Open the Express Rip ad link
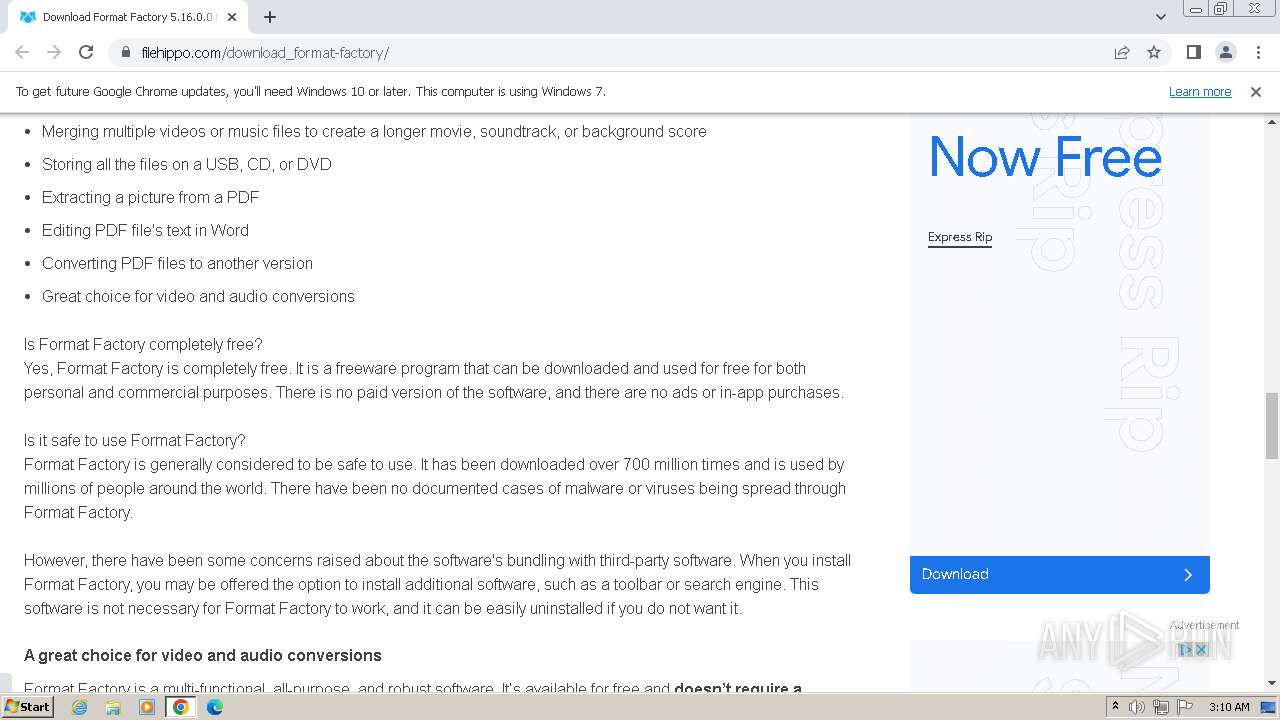This screenshot has height=720, width=1280. 960,237
